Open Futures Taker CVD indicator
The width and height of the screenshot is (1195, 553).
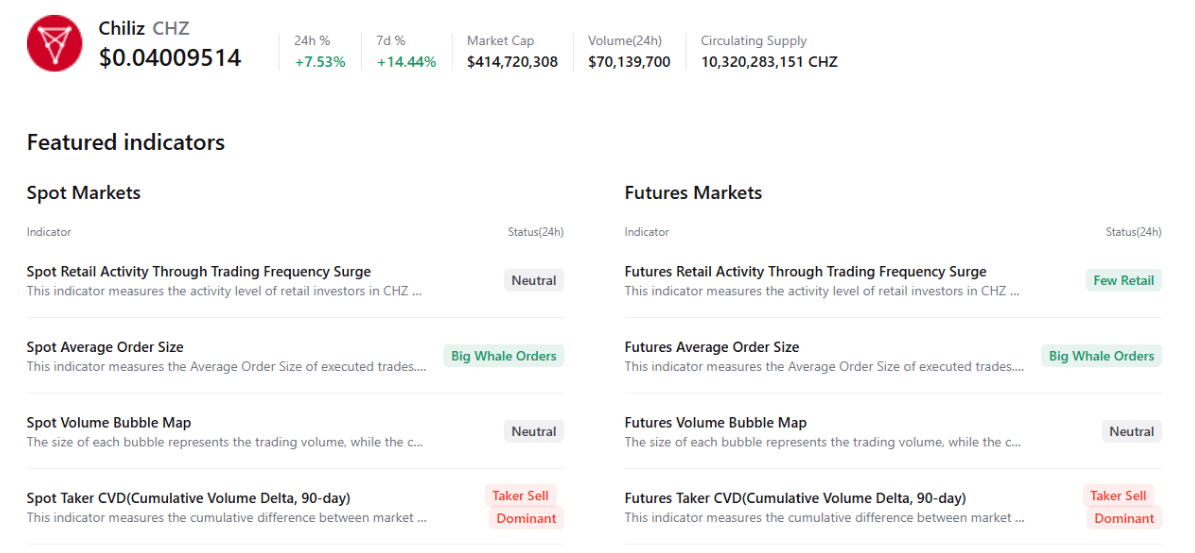(795, 498)
